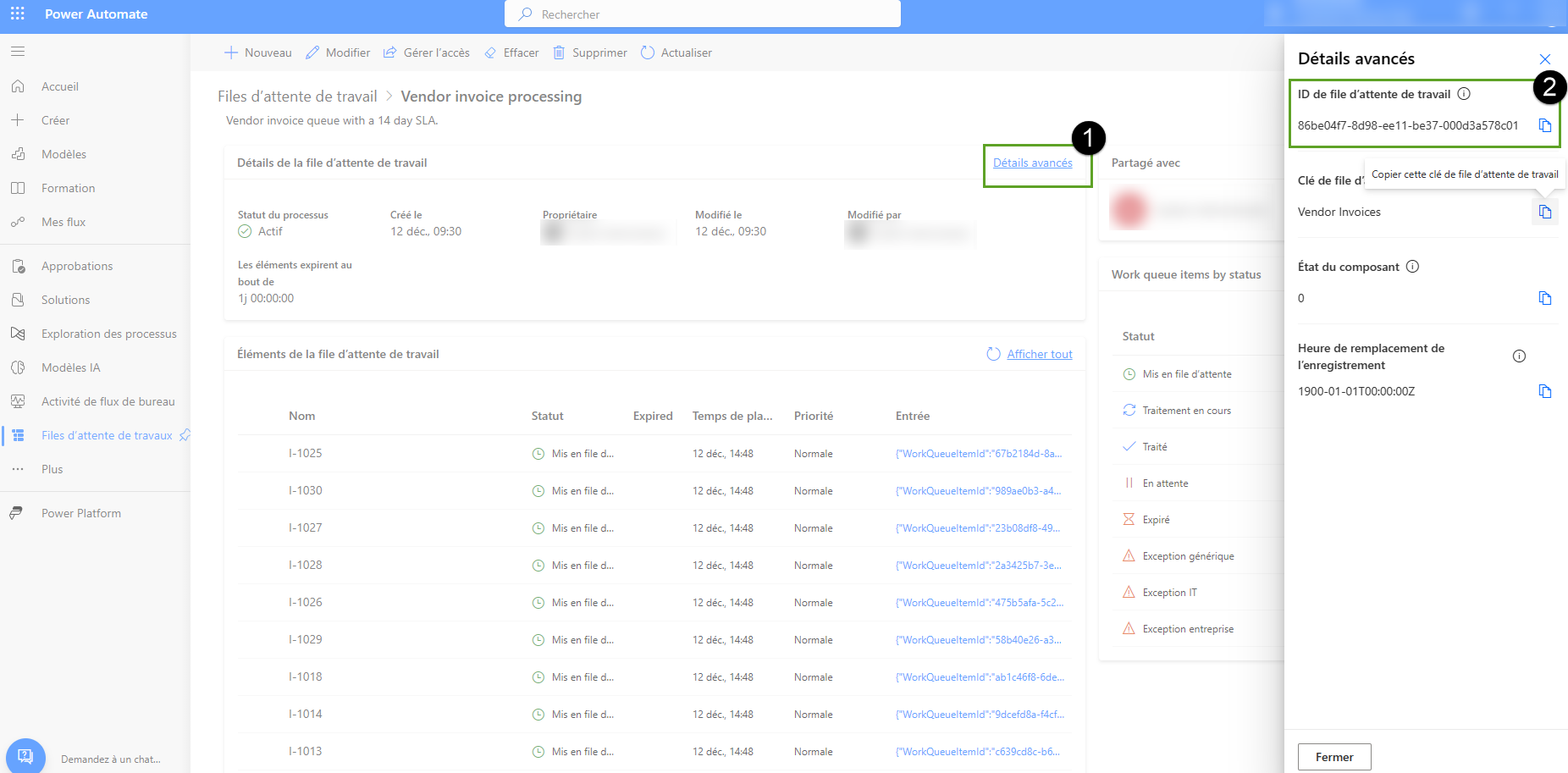
Task: Copy the work queue key Vendor Invoices
Action: tap(1545, 212)
